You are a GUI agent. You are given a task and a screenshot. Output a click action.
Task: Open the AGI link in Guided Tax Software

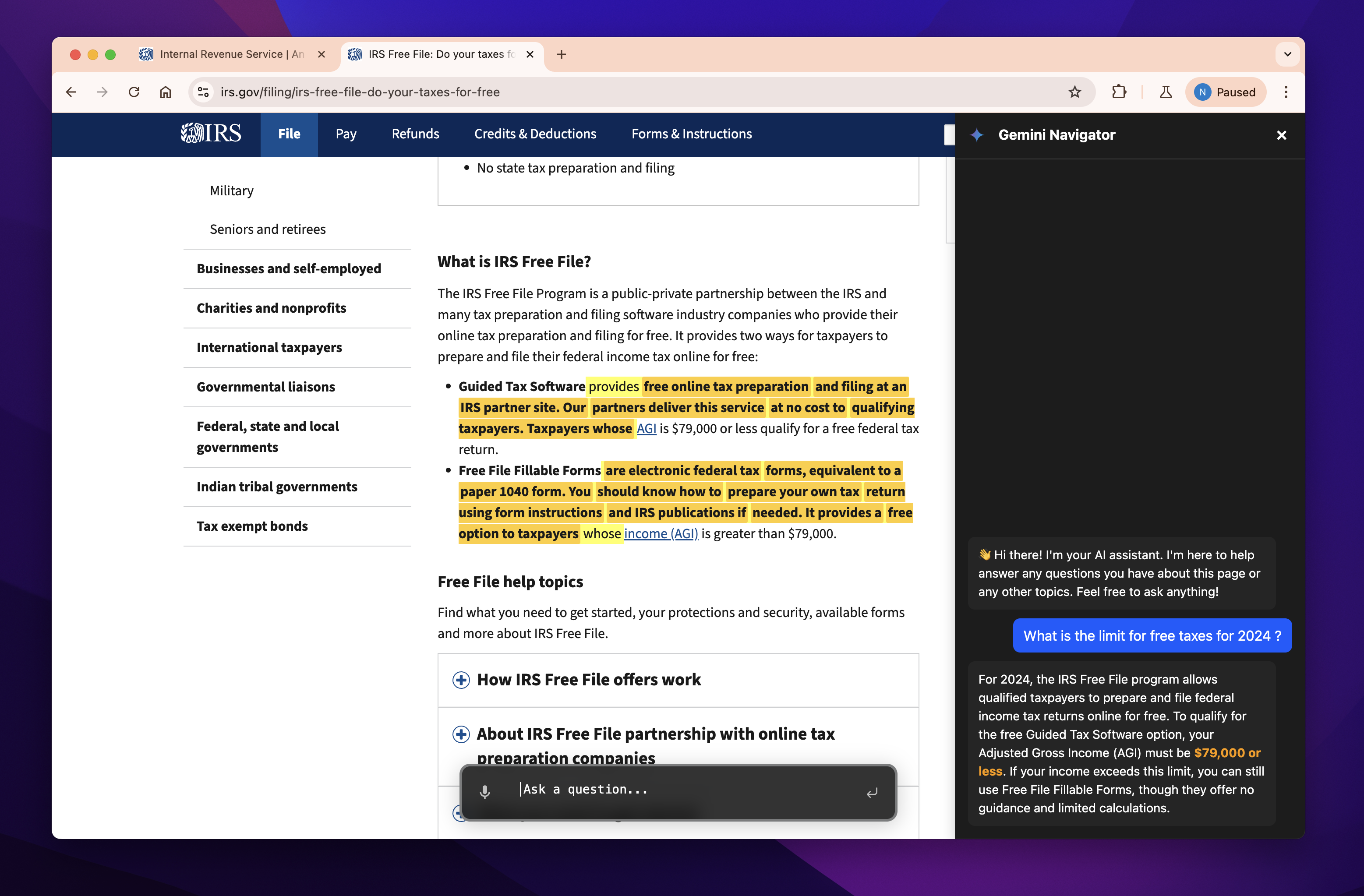point(646,429)
